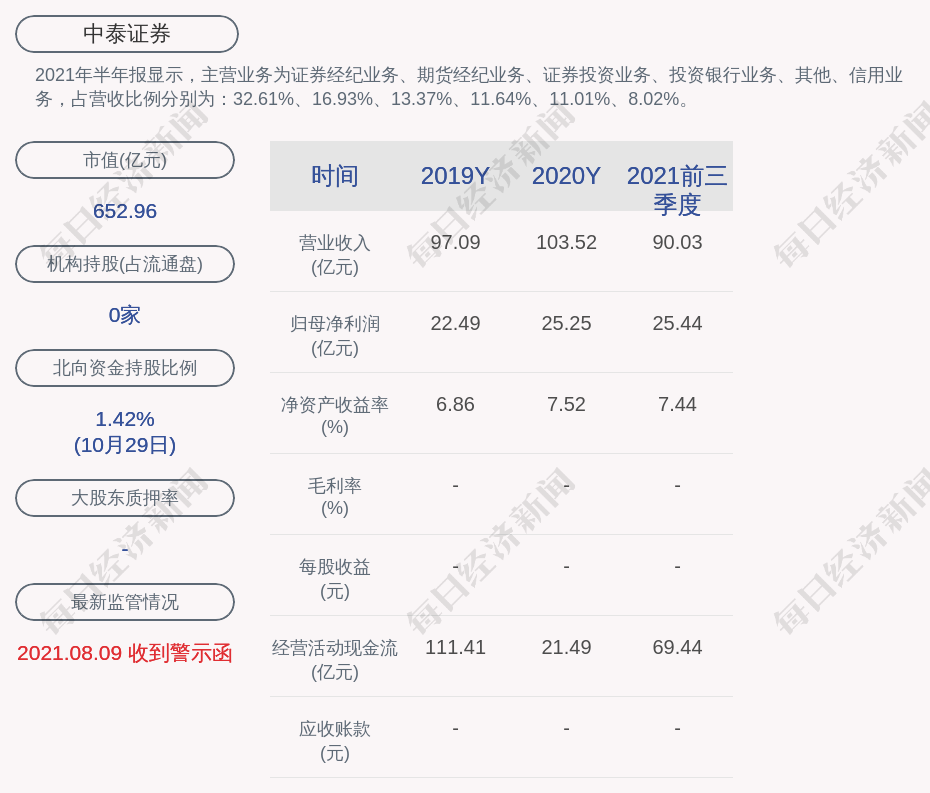930x793 pixels.
Task: Click the market value figure 652.96
Action: click(x=125, y=211)
